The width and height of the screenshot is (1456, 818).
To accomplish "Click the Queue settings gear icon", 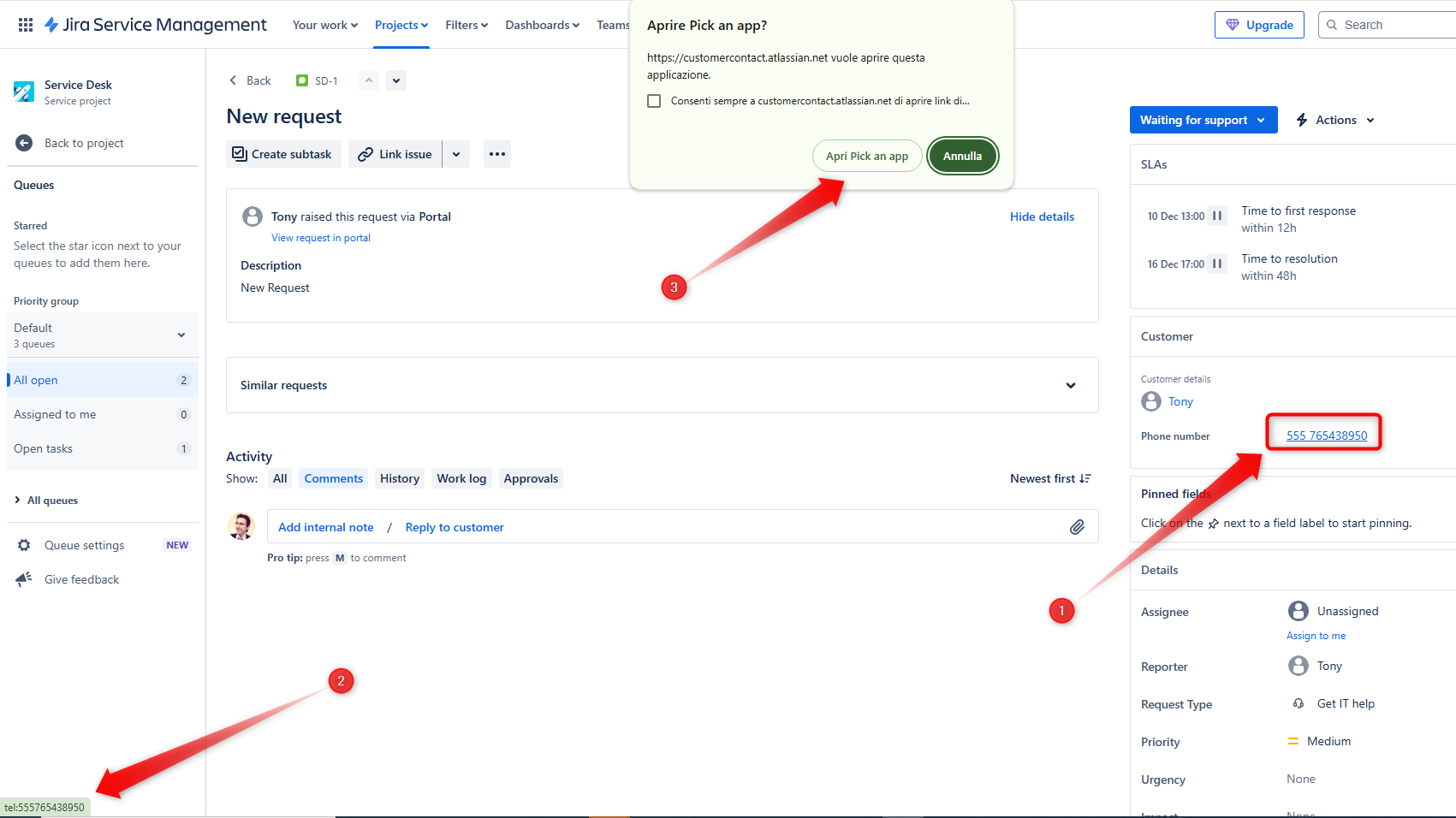I will tap(24, 545).
